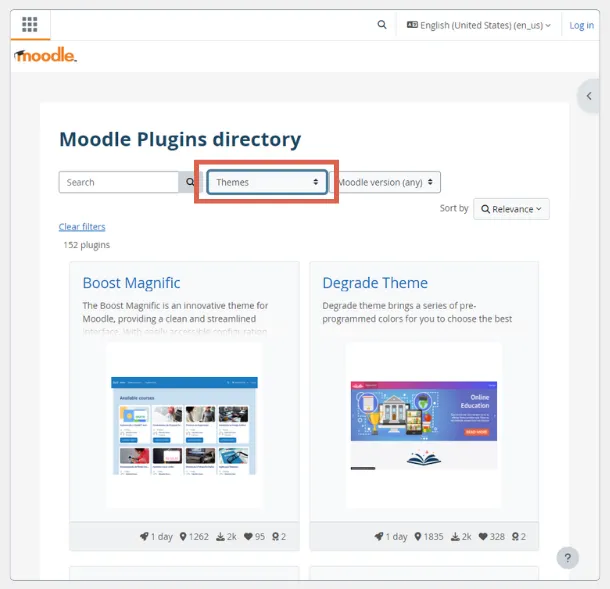The height and width of the screenshot is (589, 610).
Task: Click the 1835 sites count for Degrade Theme
Action: pos(433,536)
